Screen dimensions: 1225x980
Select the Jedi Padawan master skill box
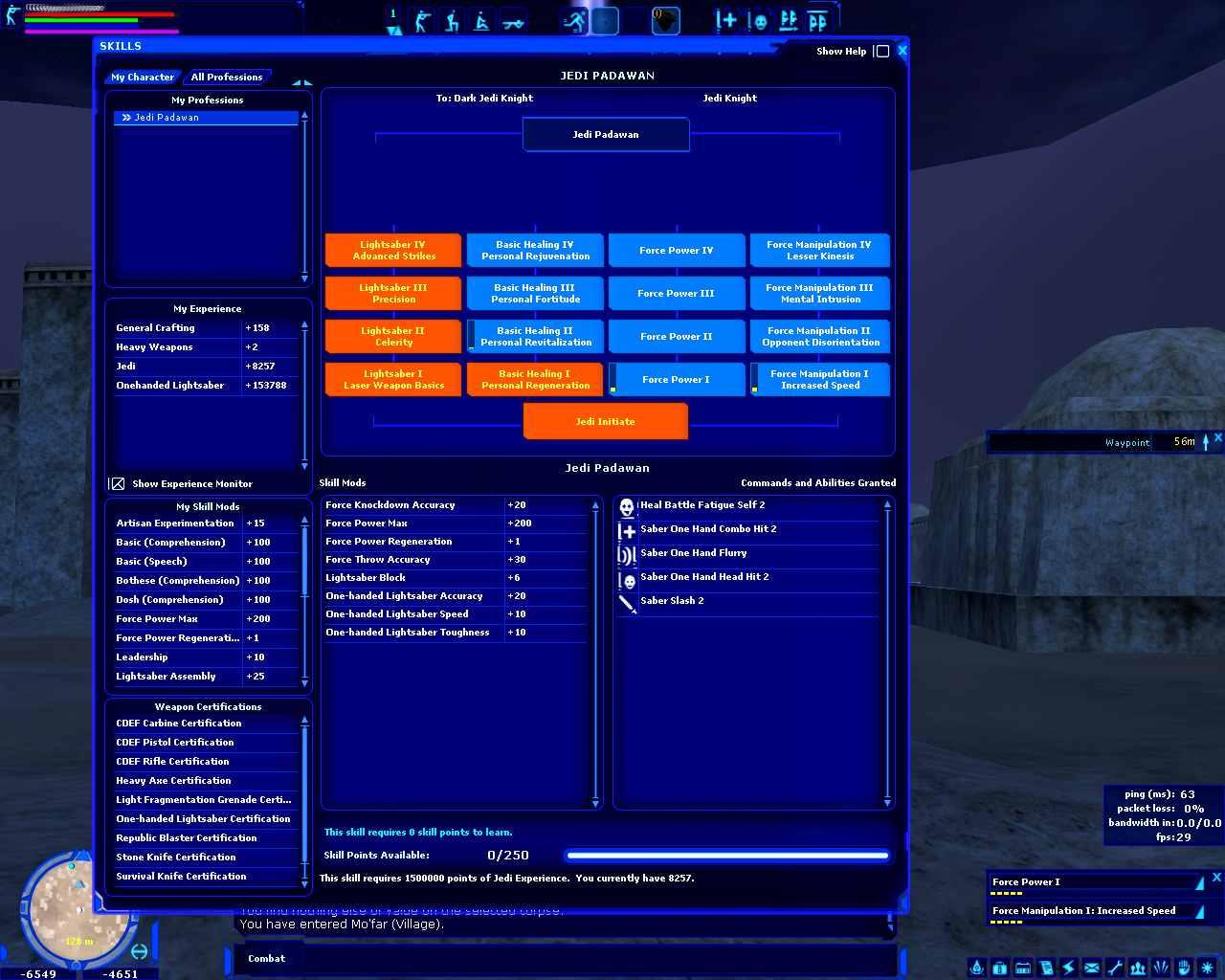pyautogui.click(x=606, y=135)
